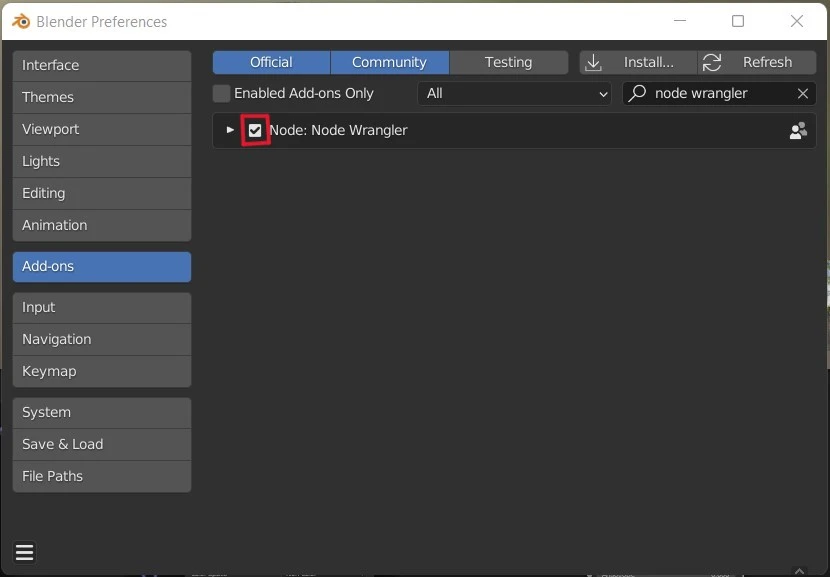The width and height of the screenshot is (830, 577).
Task: Toggle the Community add-ons filter
Action: pos(390,62)
